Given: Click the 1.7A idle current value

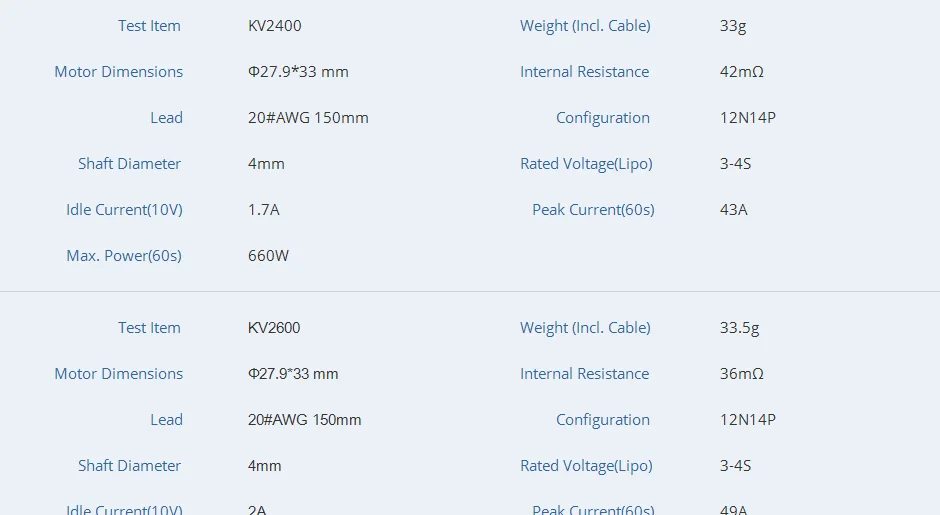Looking at the screenshot, I should coord(264,210).
